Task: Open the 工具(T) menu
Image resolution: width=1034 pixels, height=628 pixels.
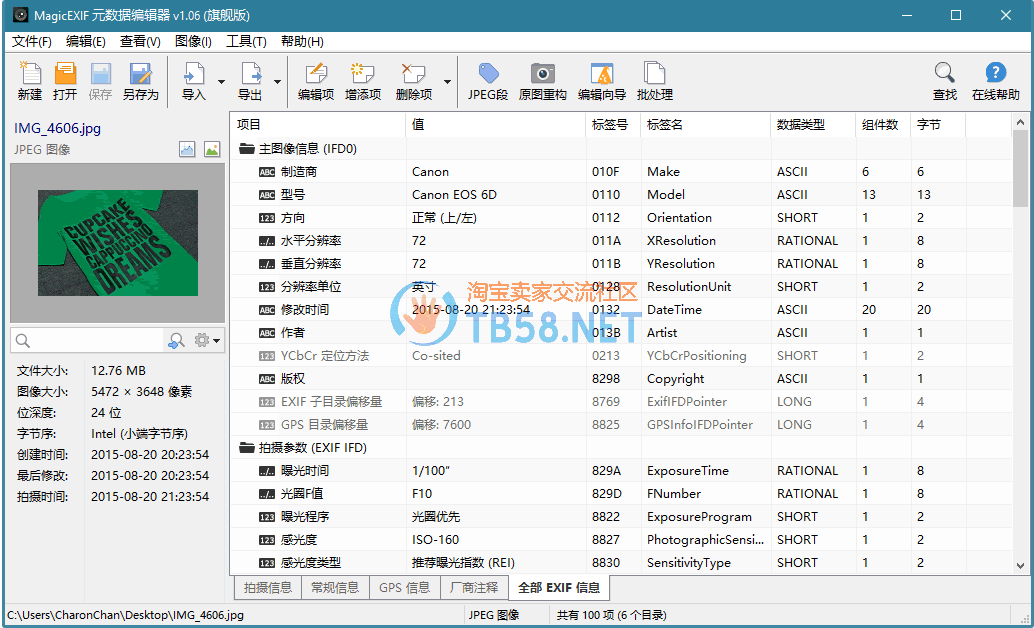Action: coord(246,41)
